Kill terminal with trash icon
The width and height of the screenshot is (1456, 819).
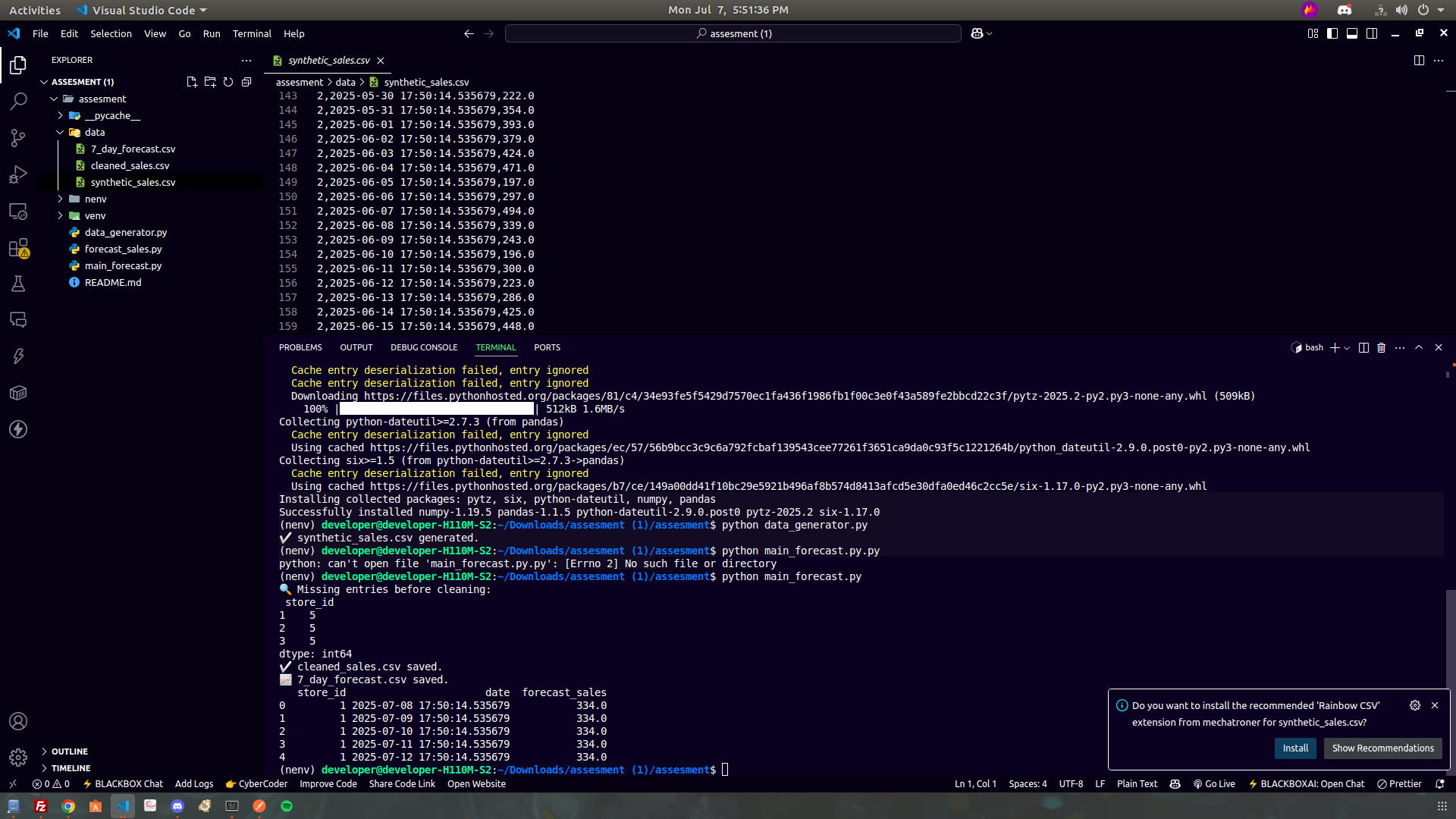pos(1382,347)
